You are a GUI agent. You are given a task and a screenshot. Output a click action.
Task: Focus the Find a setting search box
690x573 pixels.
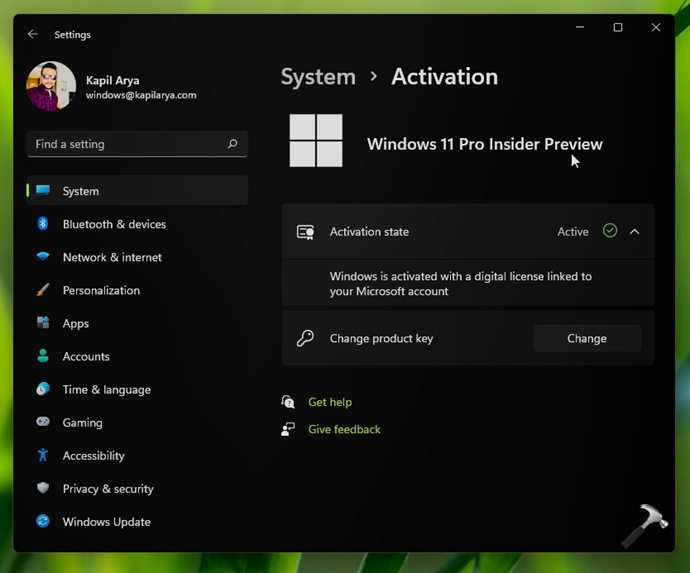tap(125, 144)
